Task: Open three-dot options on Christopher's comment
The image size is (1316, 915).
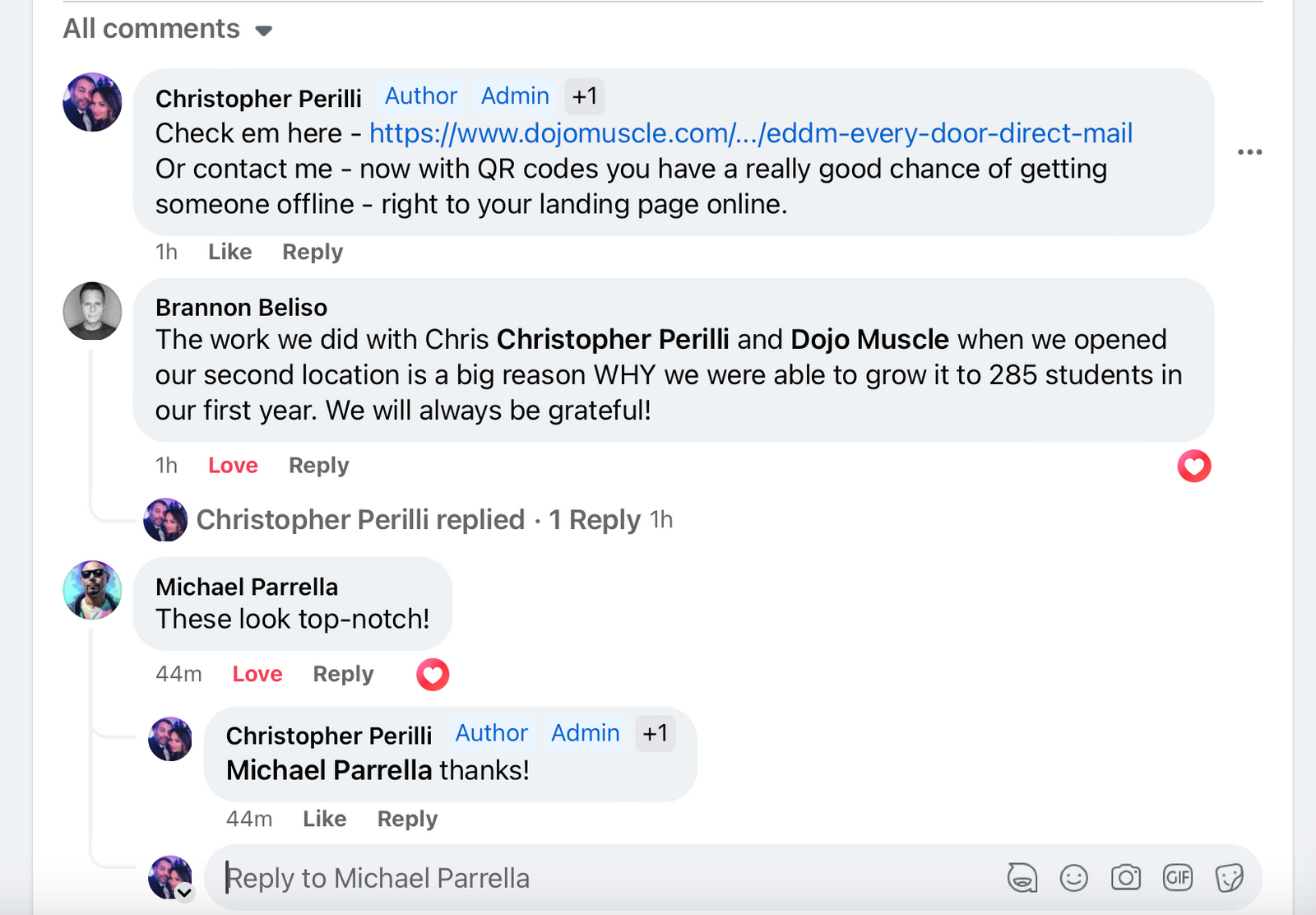Action: [x=1249, y=152]
